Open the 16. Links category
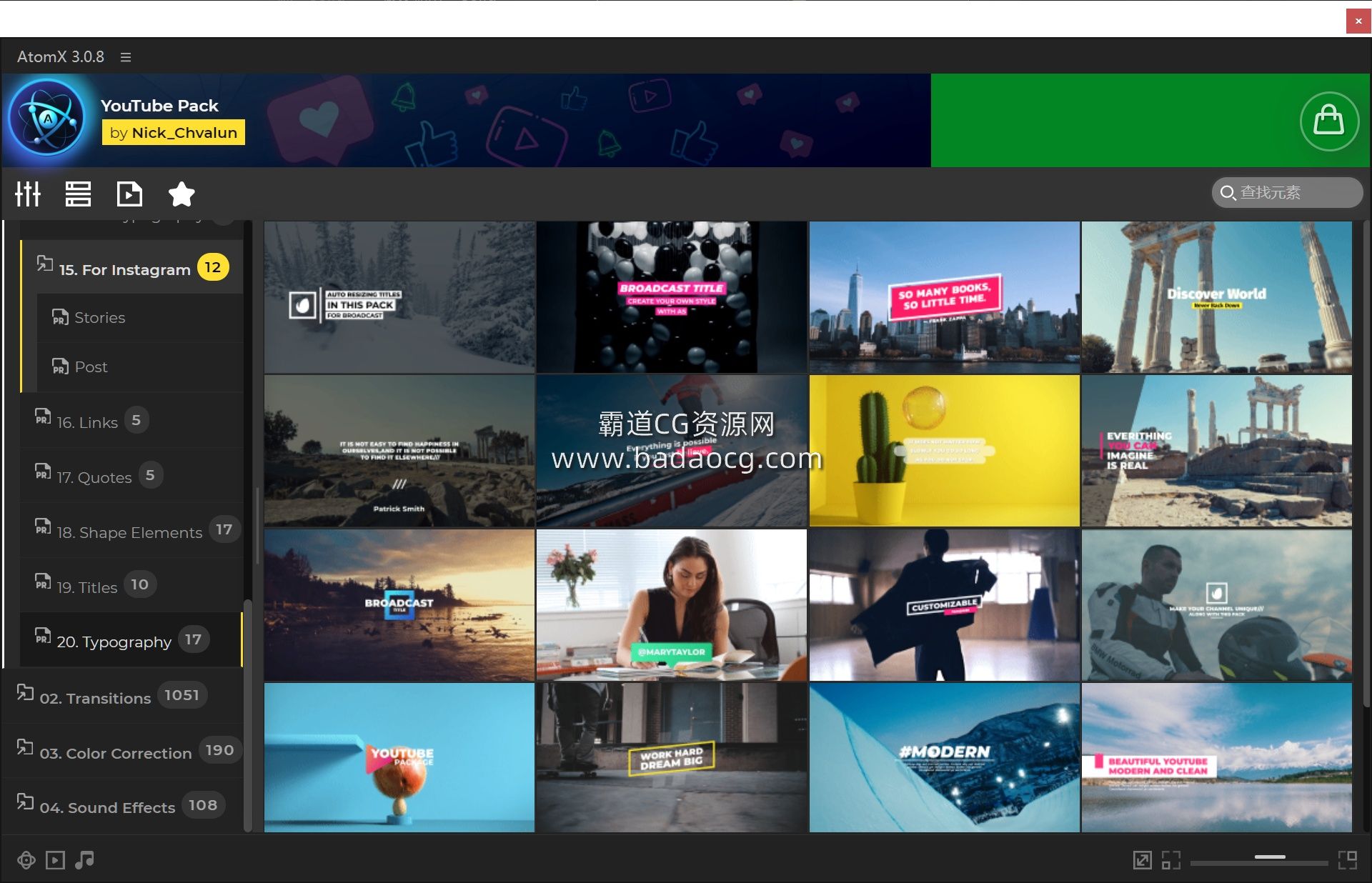The image size is (1372, 883). [132, 421]
